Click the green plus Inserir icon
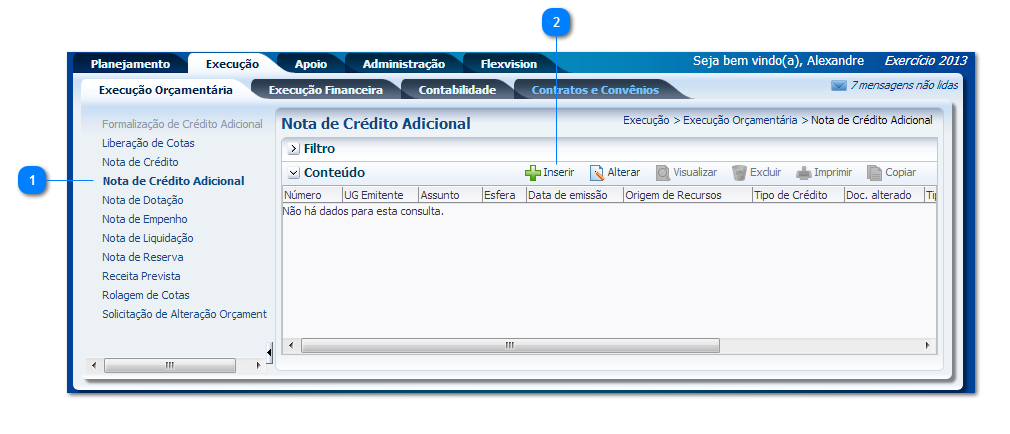1010x434 pixels. (x=533, y=173)
